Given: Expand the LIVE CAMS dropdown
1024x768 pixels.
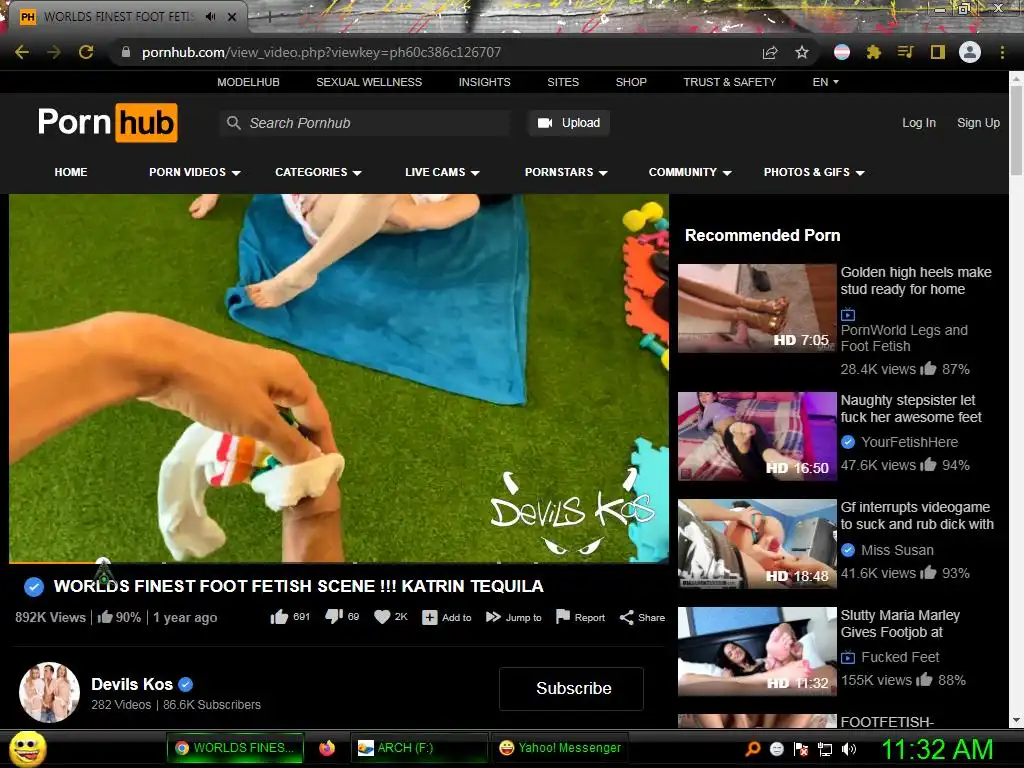Looking at the screenshot, I should [442, 172].
